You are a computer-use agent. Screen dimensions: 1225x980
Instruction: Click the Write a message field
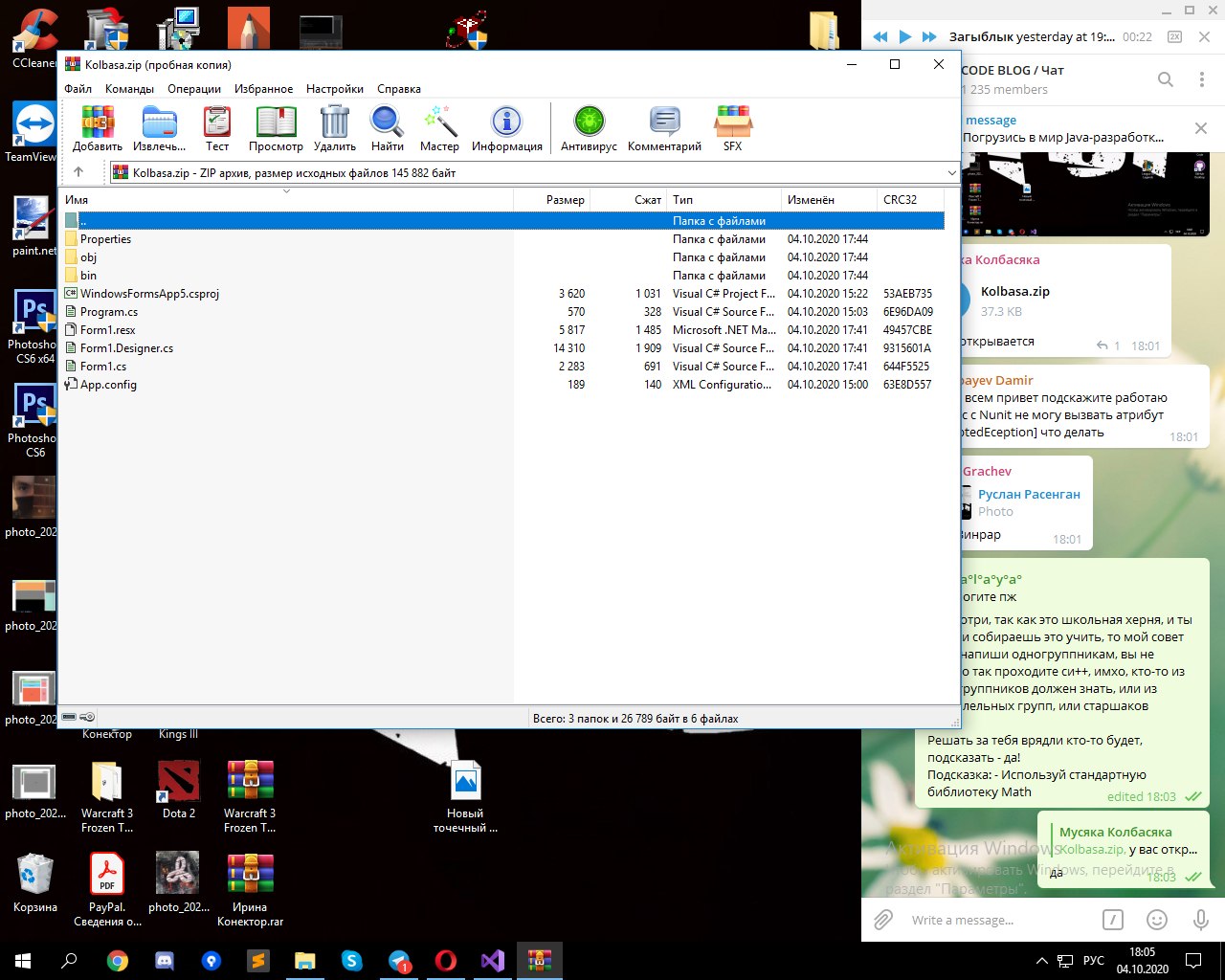pos(995,920)
